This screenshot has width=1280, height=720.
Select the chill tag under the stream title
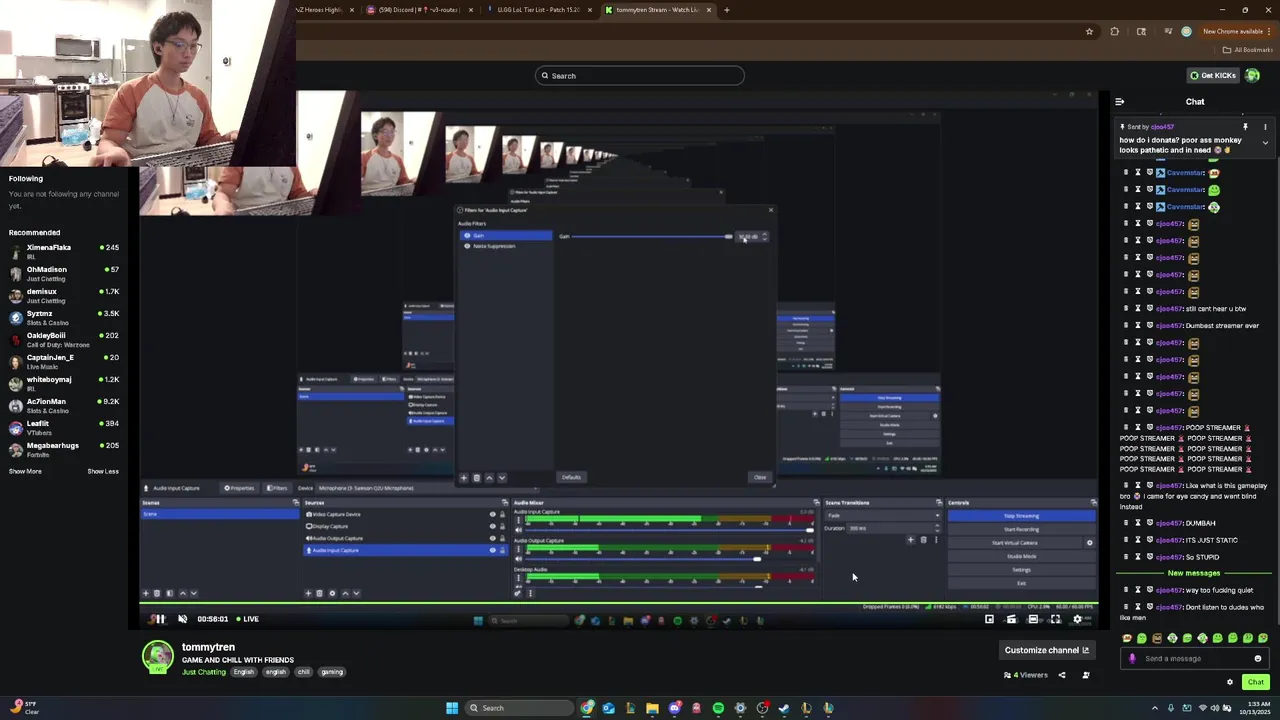pos(303,672)
